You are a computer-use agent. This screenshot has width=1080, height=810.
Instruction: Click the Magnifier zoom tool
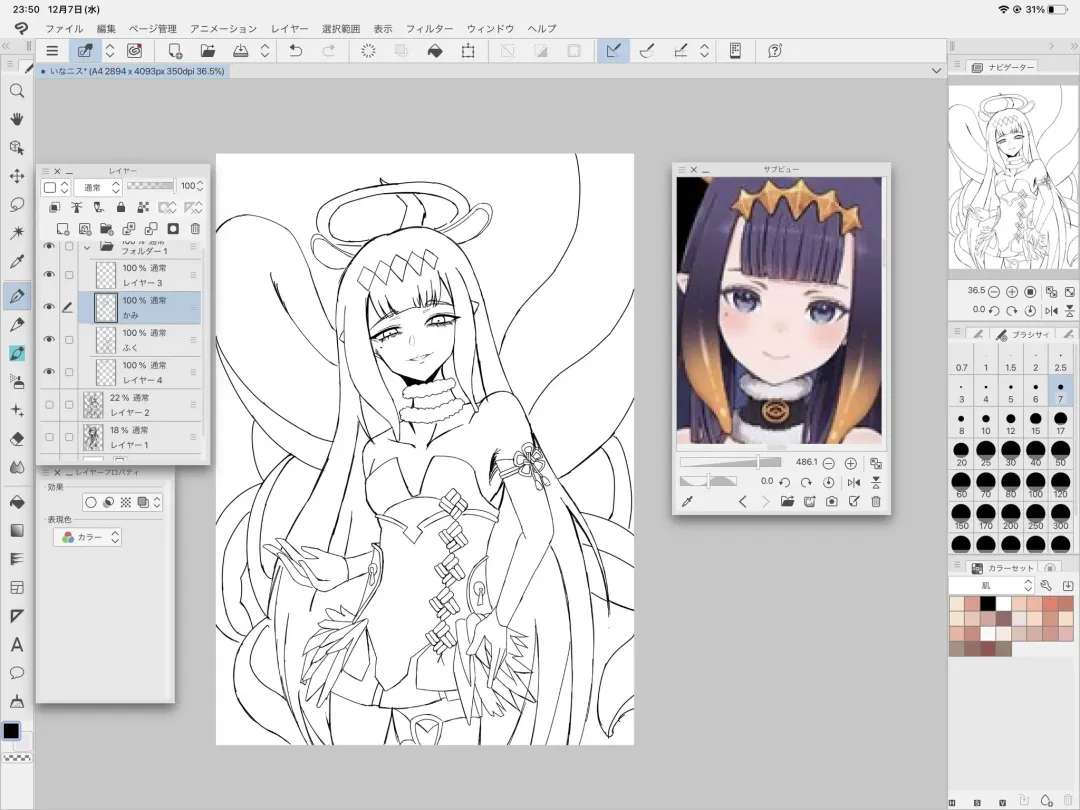17,91
